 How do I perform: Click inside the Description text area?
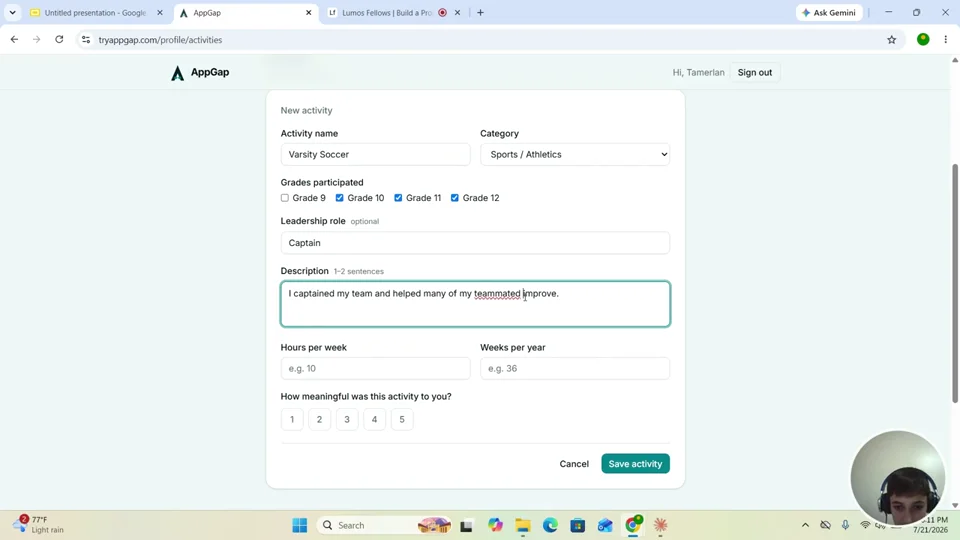pos(475,304)
